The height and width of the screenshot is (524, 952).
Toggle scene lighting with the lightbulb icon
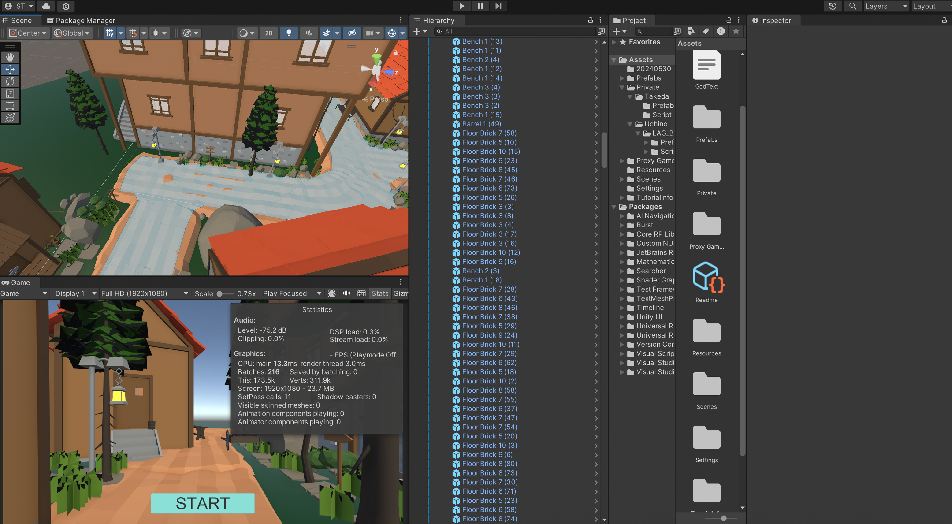(291, 33)
